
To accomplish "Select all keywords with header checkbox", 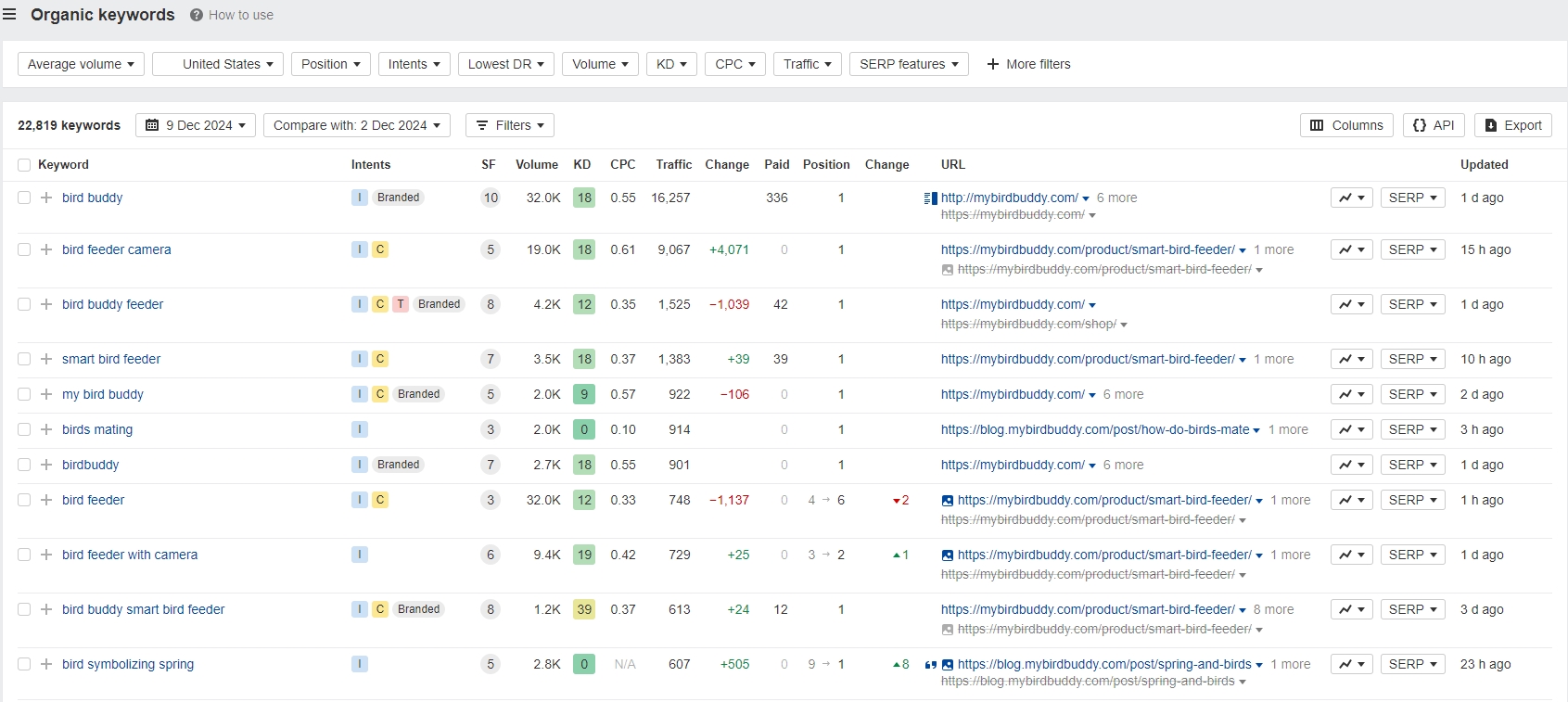I will tap(24, 165).
